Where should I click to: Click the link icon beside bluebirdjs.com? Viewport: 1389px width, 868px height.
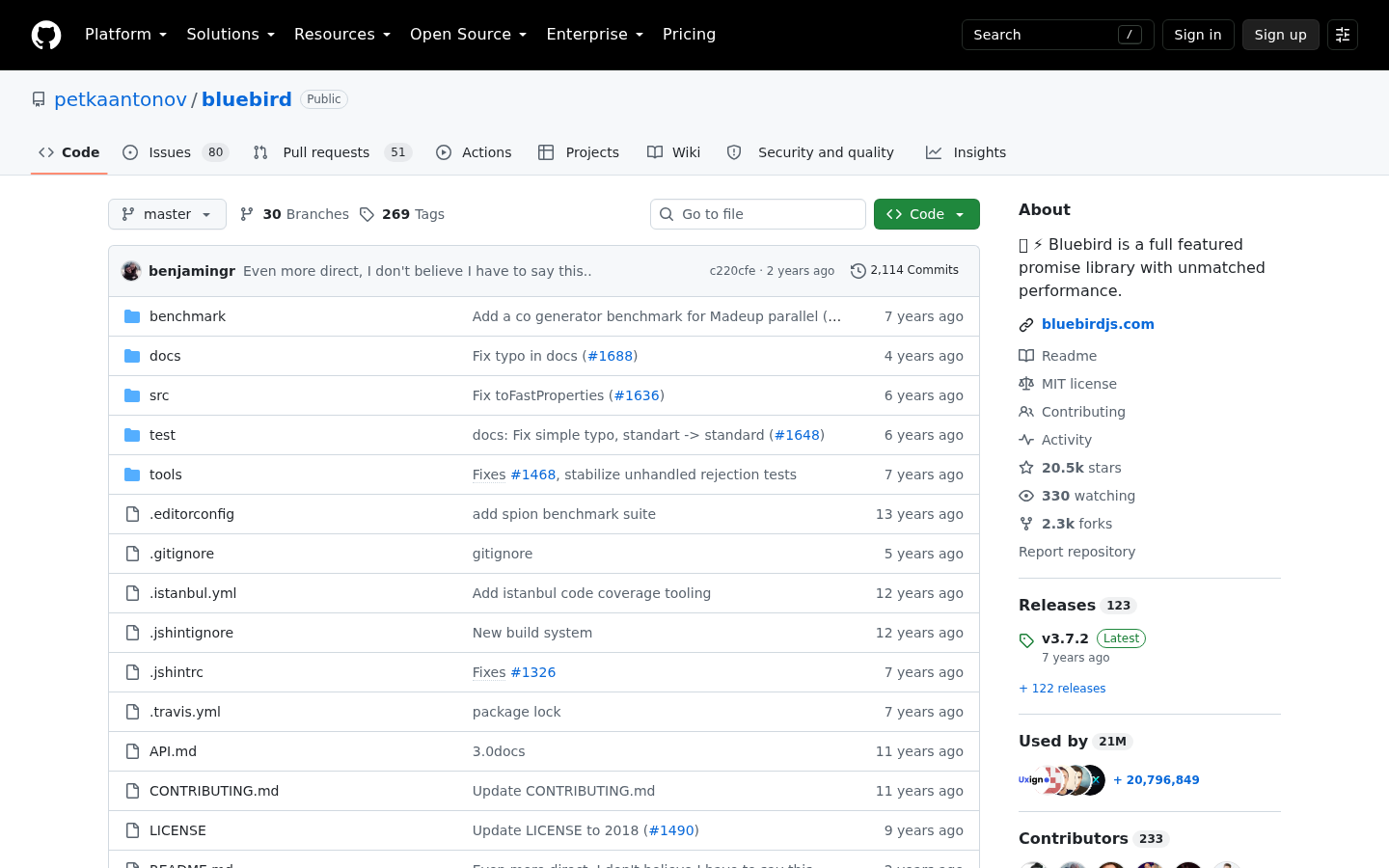(x=1026, y=325)
